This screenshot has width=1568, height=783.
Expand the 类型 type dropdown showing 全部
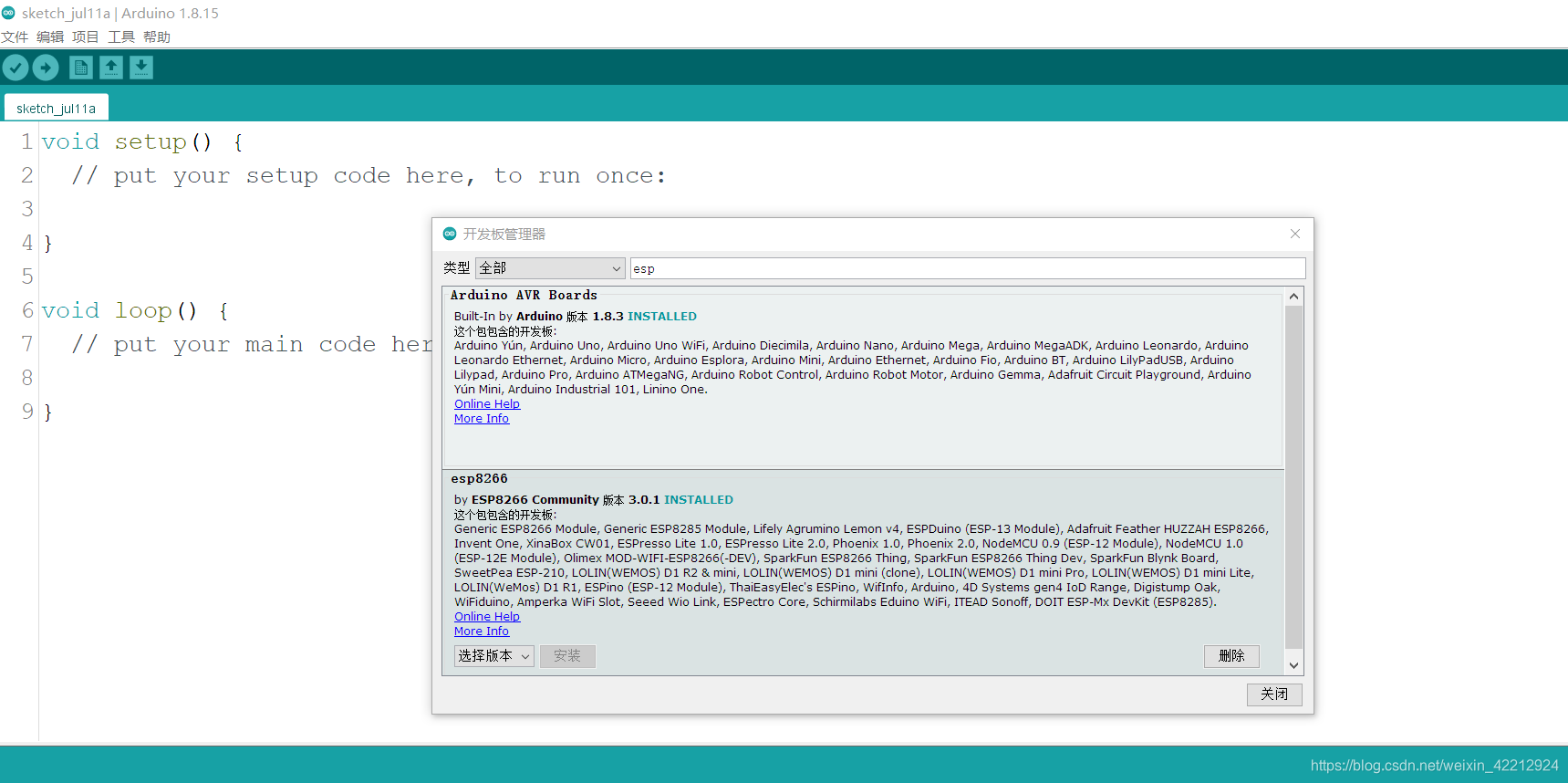point(550,268)
